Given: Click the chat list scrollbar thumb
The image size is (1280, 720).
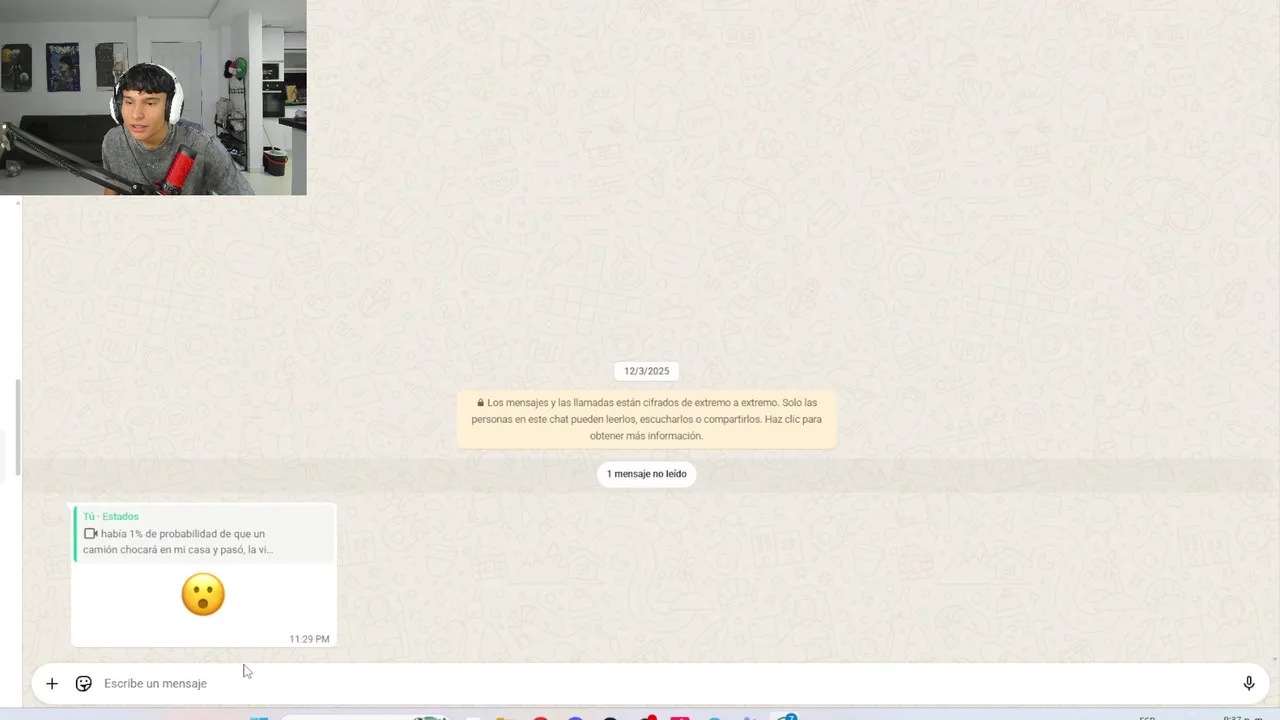Looking at the screenshot, I should 17,429.
